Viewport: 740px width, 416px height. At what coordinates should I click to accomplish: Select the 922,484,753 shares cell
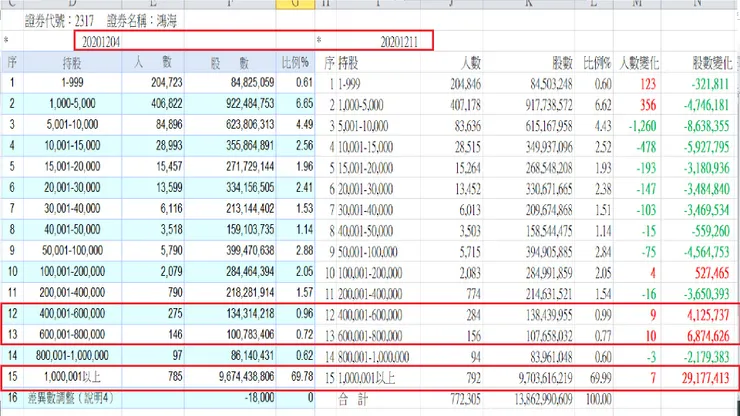tap(250, 103)
